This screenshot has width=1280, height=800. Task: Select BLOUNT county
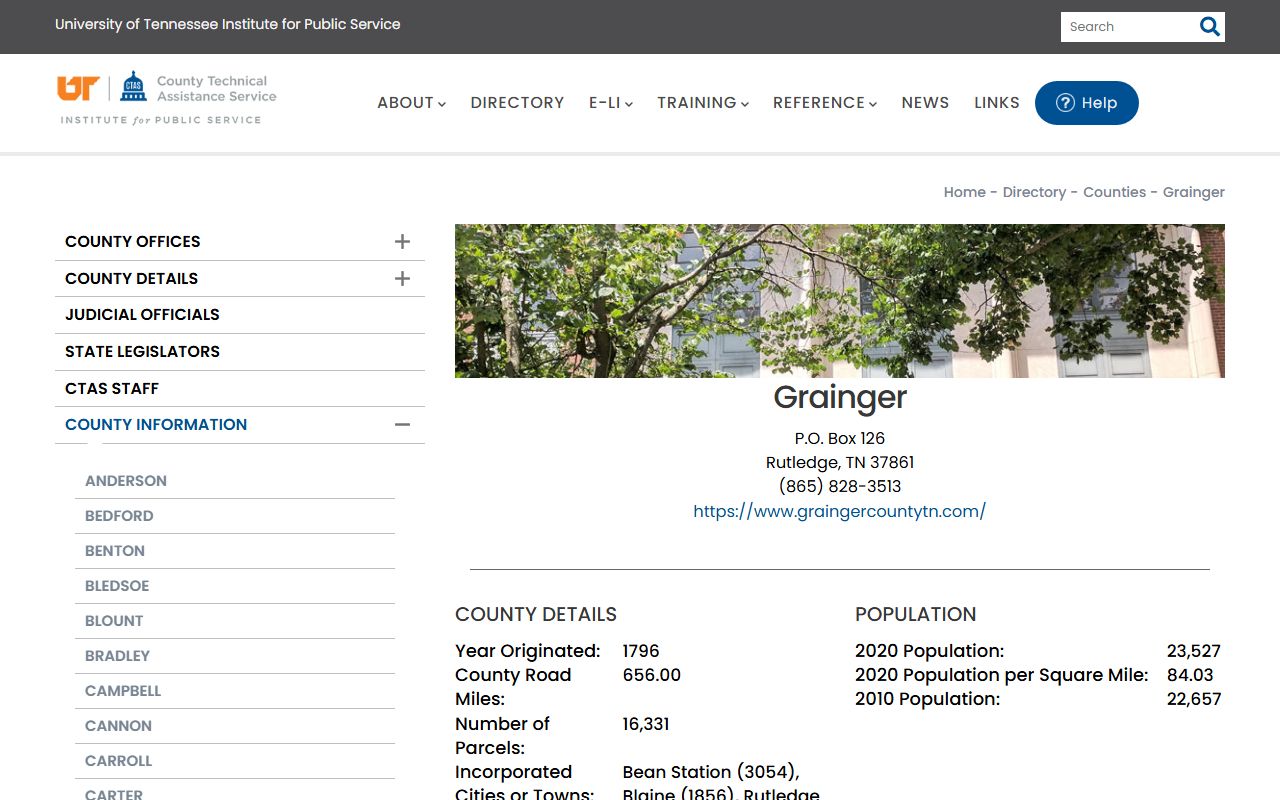114,621
